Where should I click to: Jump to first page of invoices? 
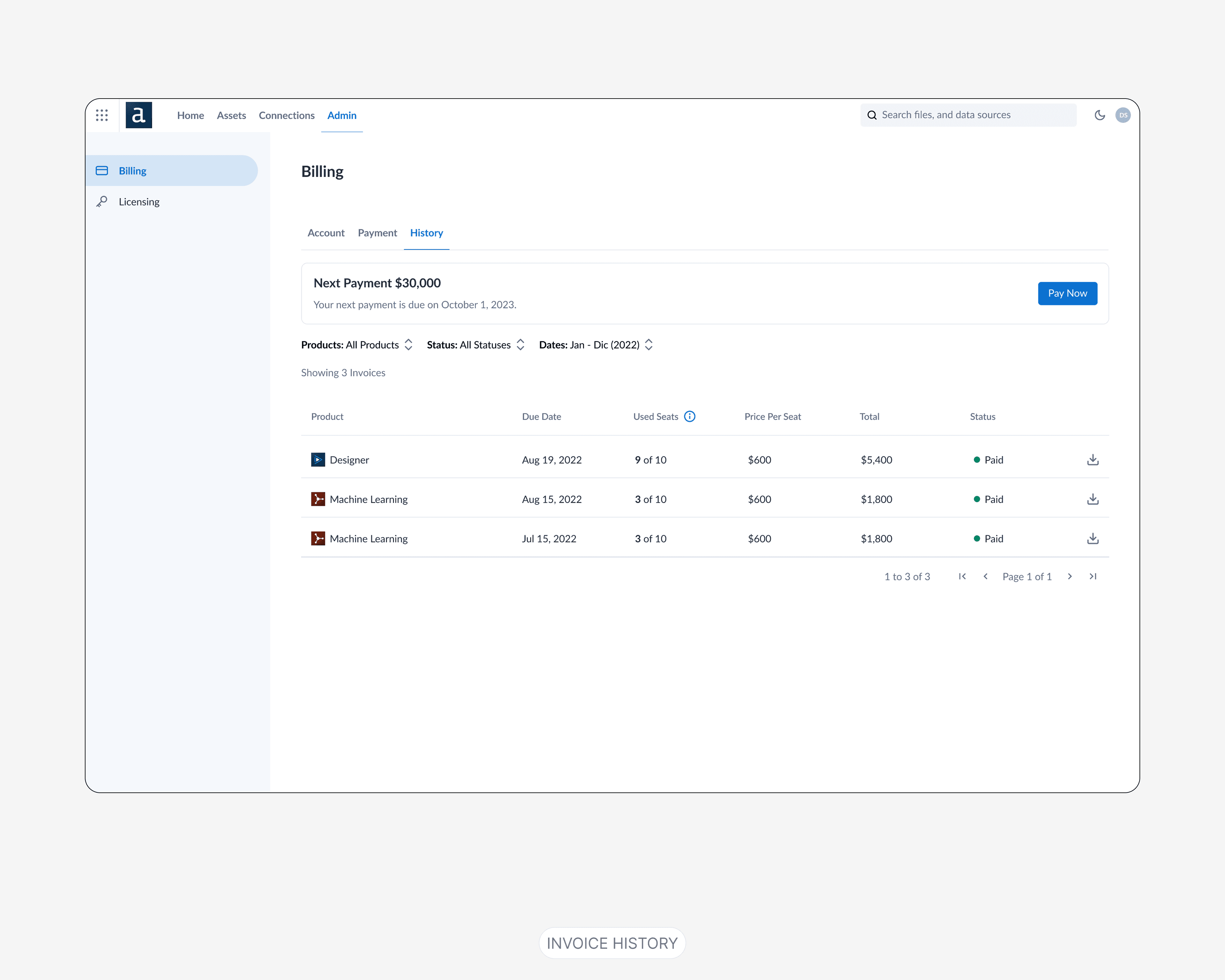(x=962, y=576)
